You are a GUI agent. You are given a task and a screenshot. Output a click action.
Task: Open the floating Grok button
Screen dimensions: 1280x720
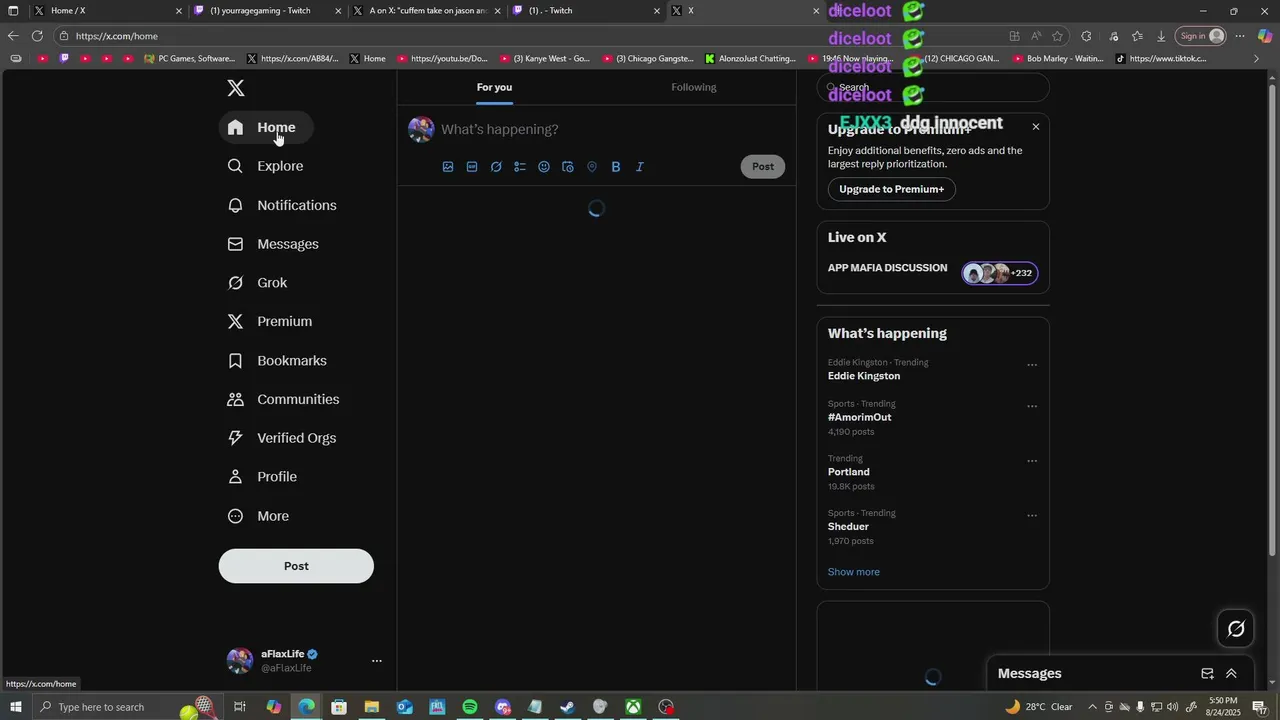point(1236,629)
